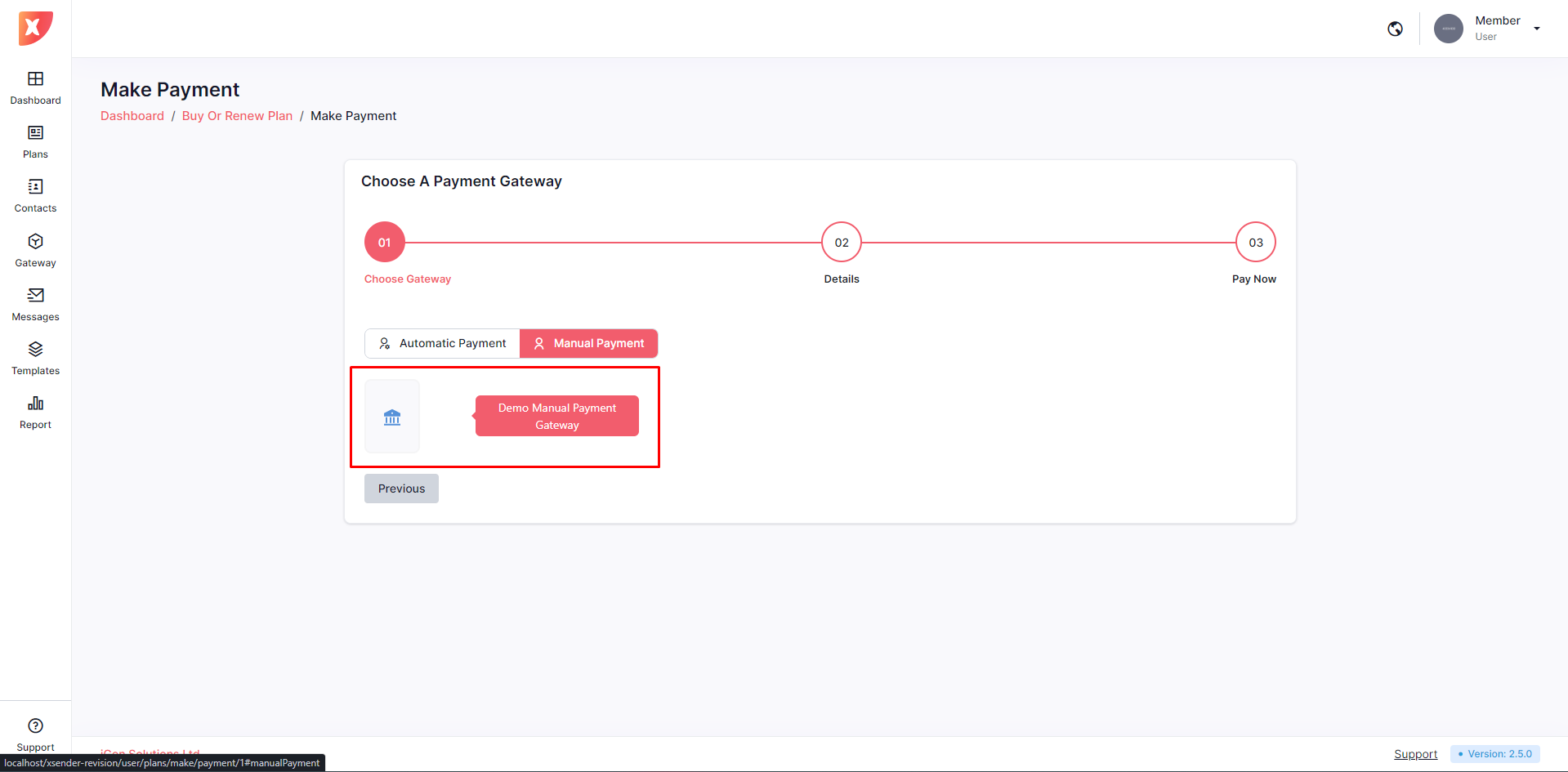Choose the Demo Manual Payment Gateway option

pyautogui.click(x=556, y=416)
